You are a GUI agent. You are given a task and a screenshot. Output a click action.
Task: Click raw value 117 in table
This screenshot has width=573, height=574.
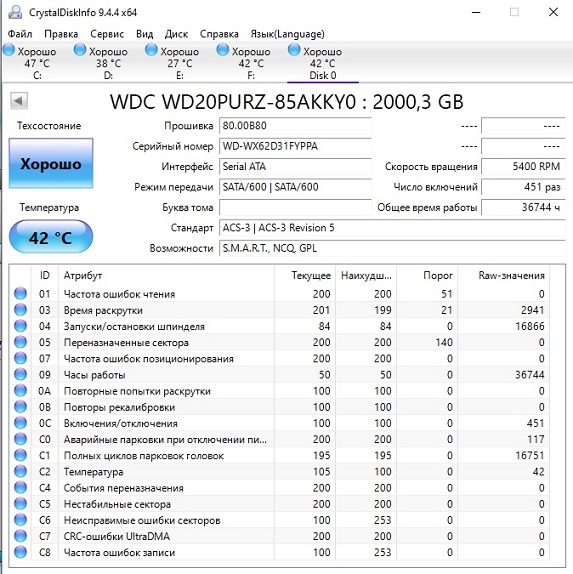tap(536, 439)
